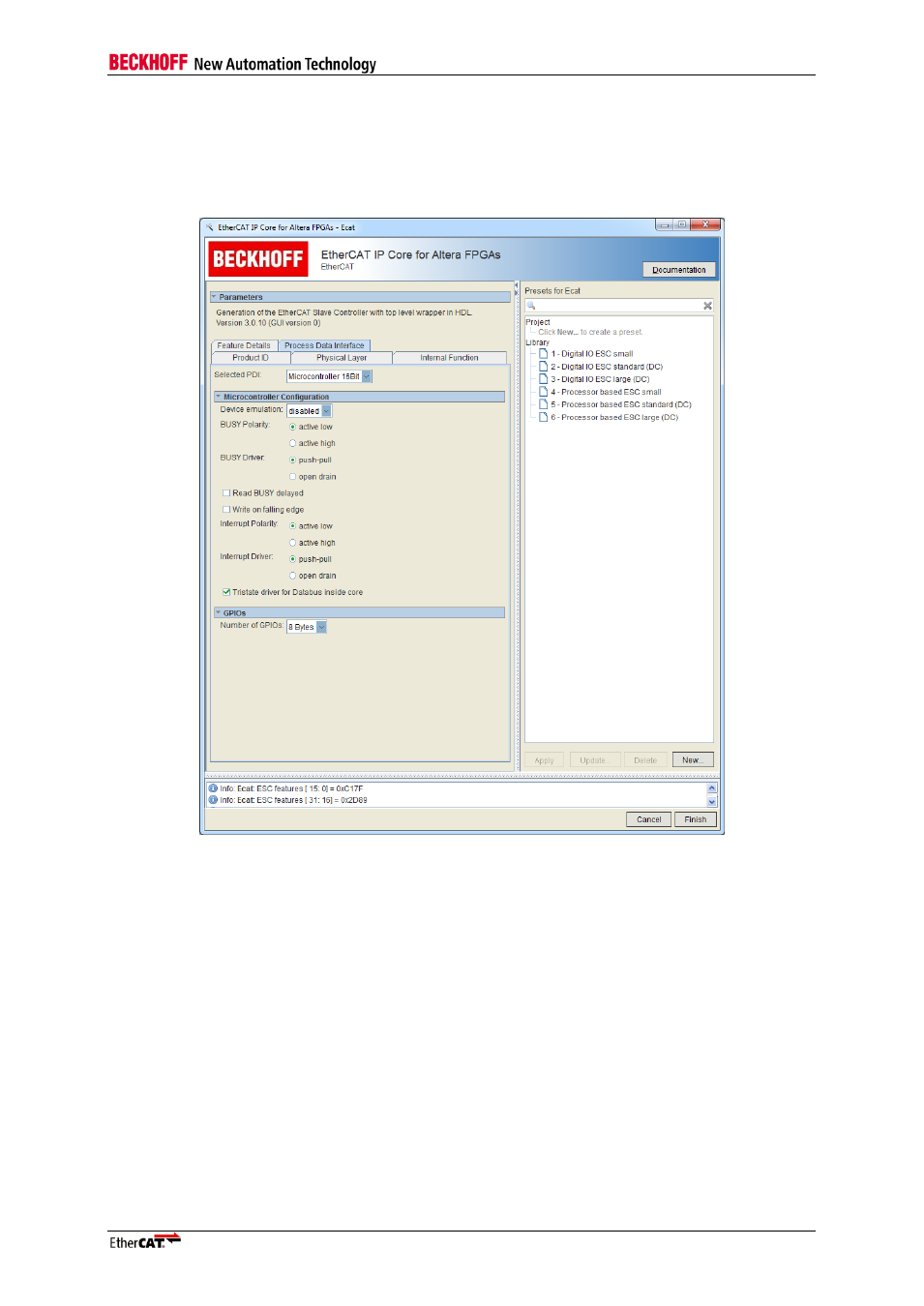
Task: Switch to the Physical Layer tab
Action: [x=342, y=358]
